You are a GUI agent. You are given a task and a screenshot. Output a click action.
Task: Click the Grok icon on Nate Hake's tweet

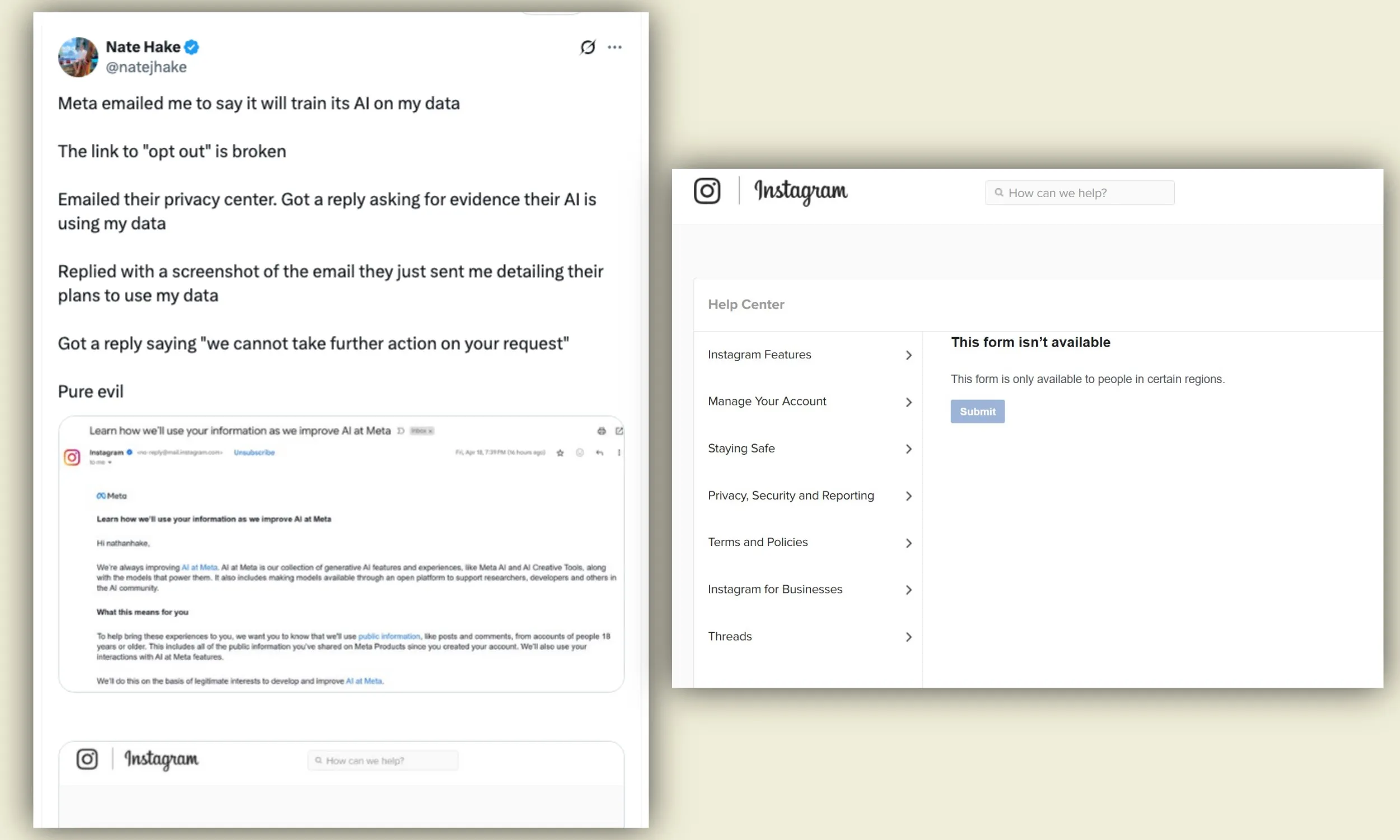(x=587, y=47)
